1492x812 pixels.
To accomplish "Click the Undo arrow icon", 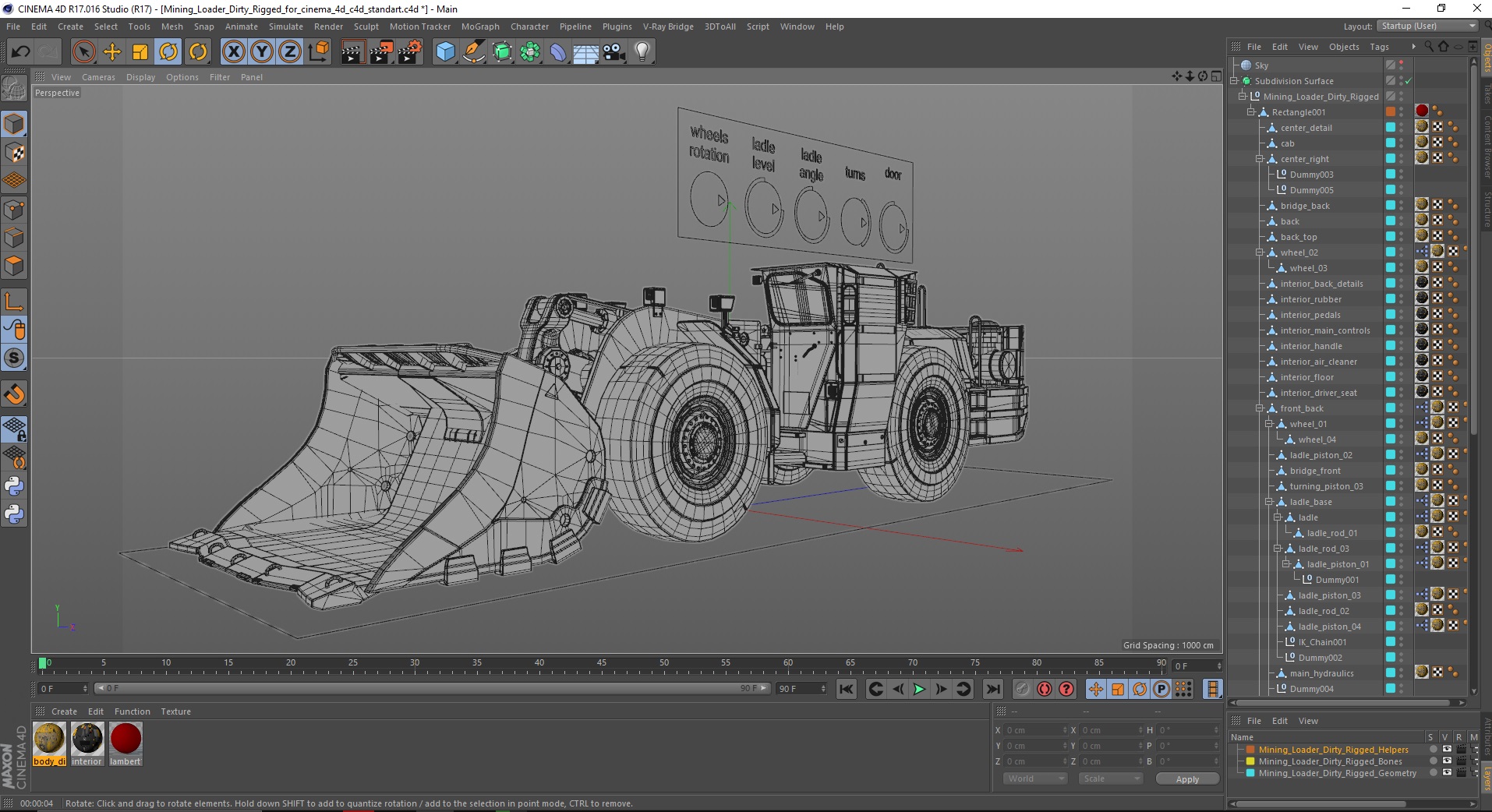I will (x=21, y=52).
